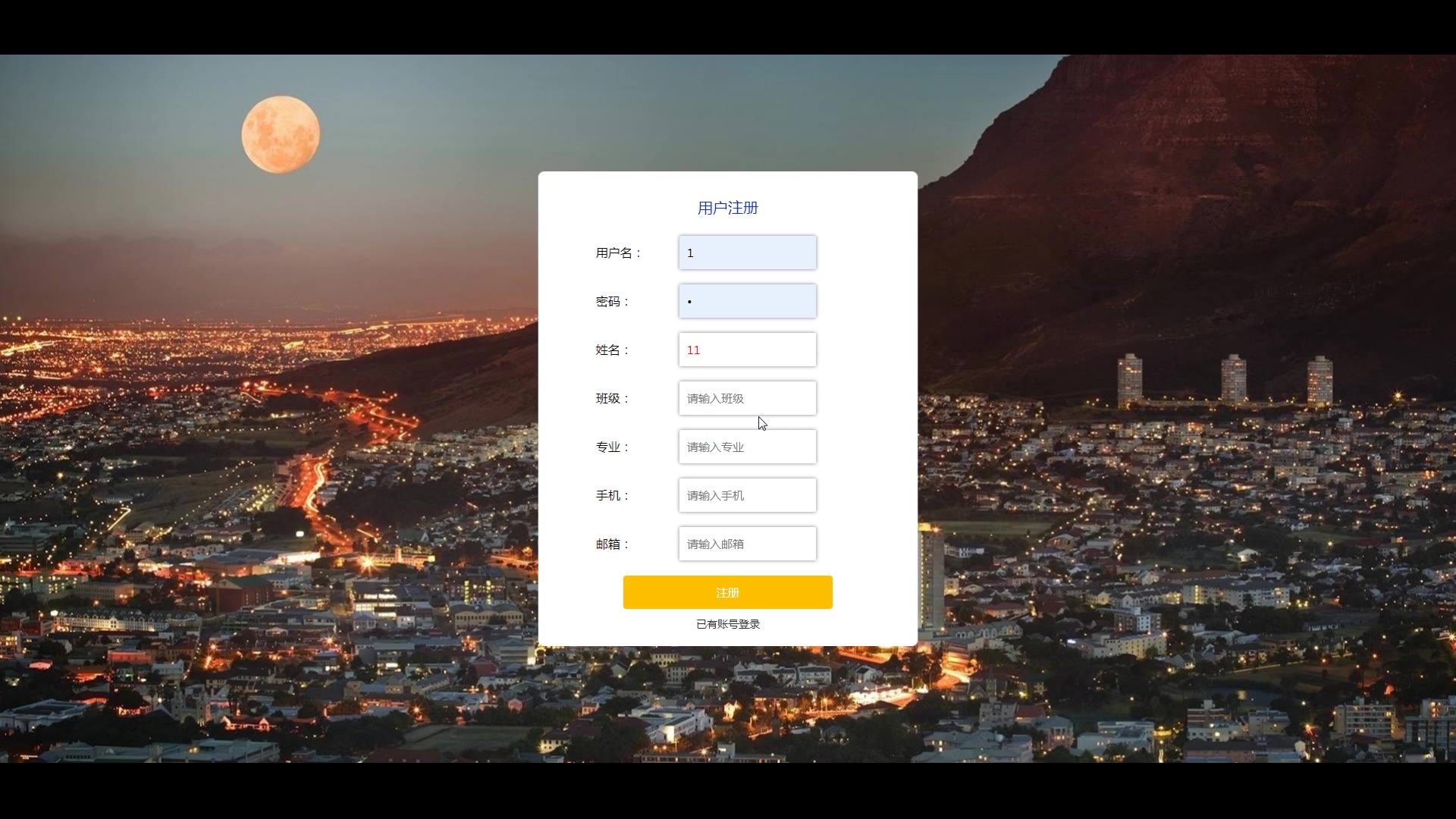This screenshot has height=819, width=1456.
Task: Open the 已有账号登录 link
Action: (727, 624)
